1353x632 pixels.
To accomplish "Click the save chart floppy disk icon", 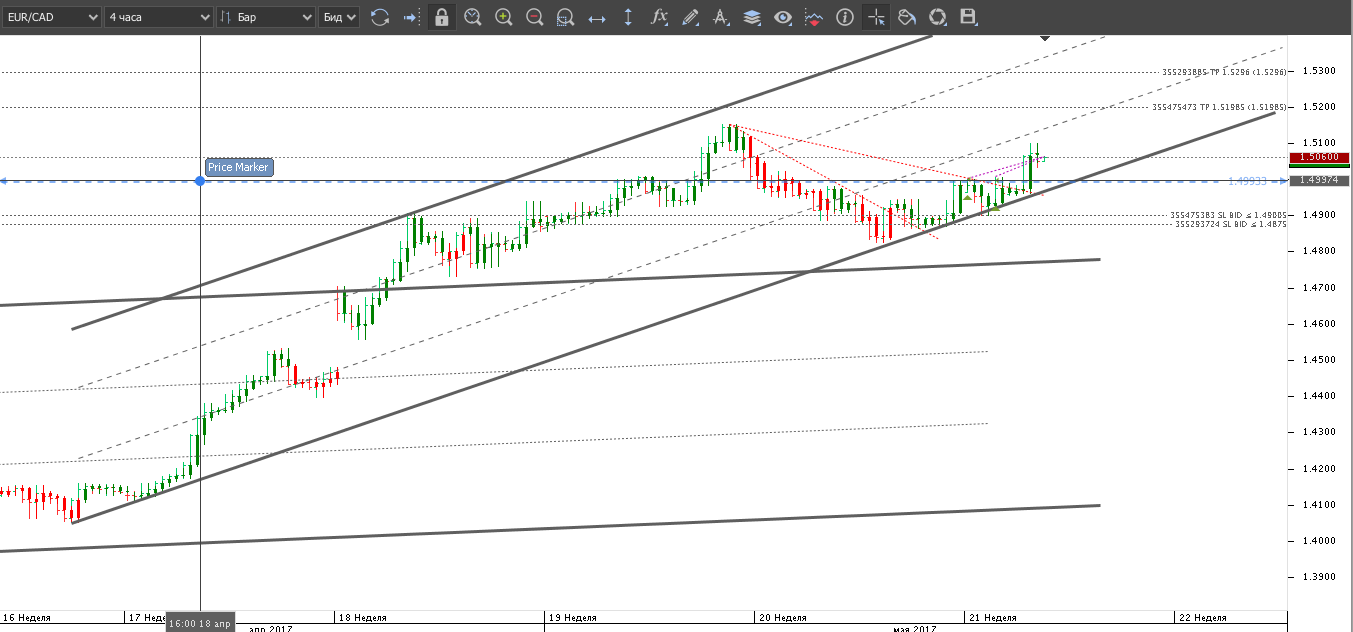I will click(968, 17).
